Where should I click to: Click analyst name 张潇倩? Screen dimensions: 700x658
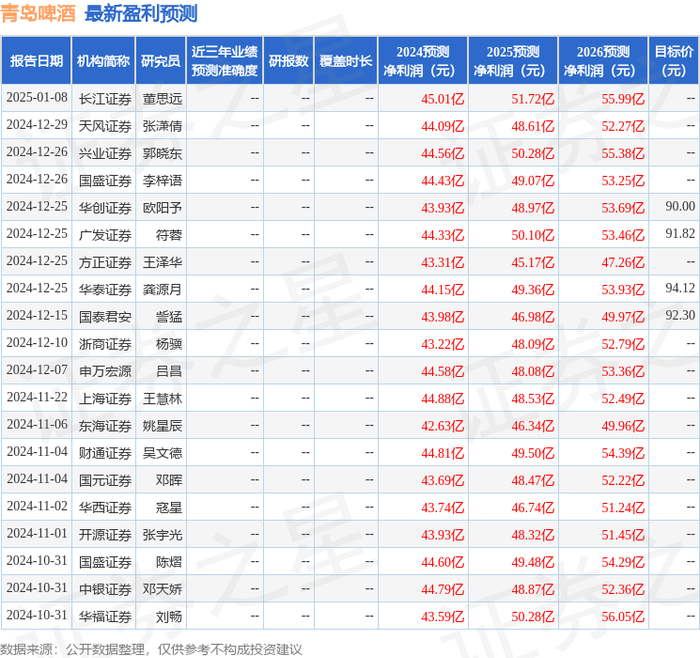point(162,126)
